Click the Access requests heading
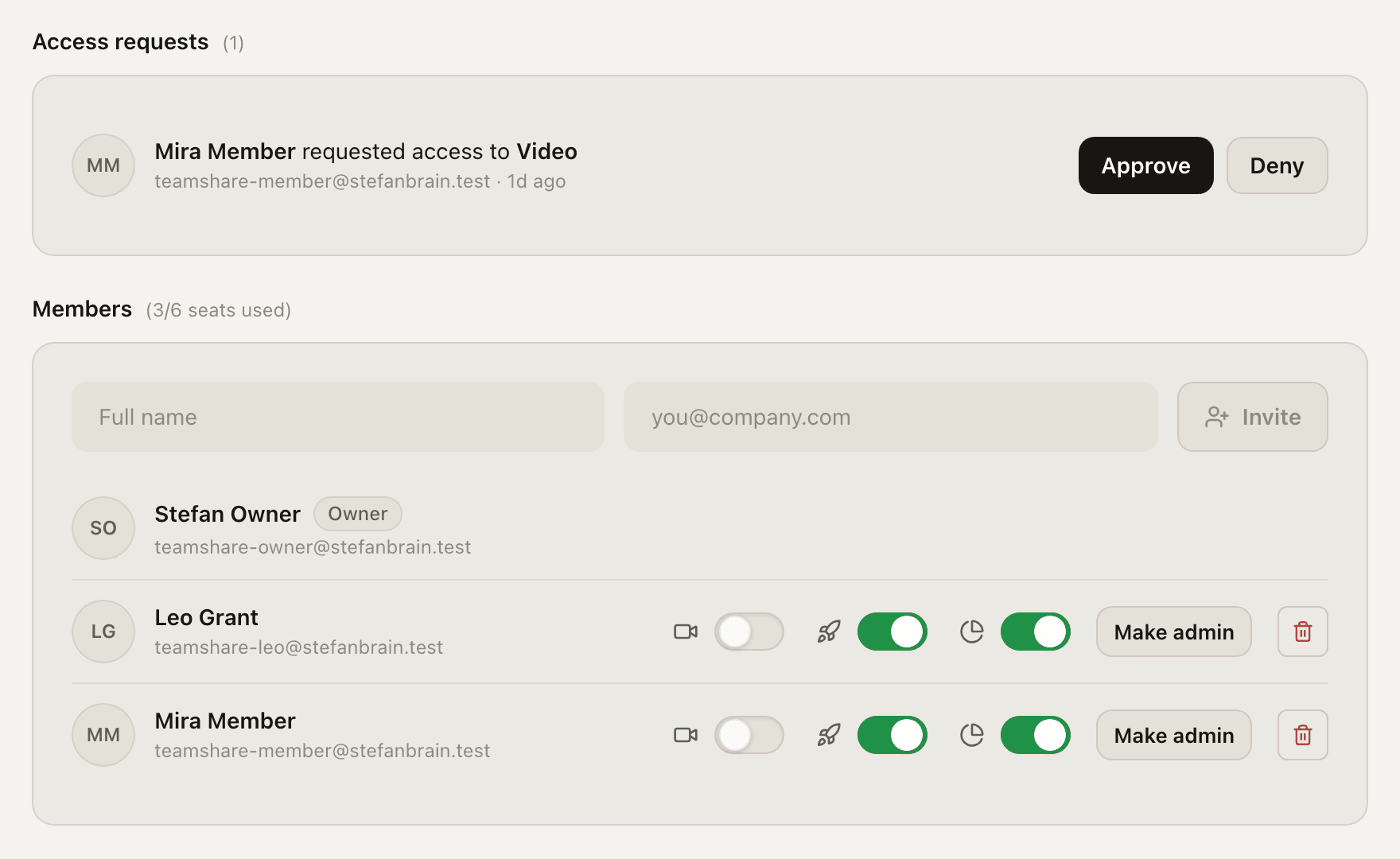This screenshot has height=859, width=1400. (x=120, y=41)
